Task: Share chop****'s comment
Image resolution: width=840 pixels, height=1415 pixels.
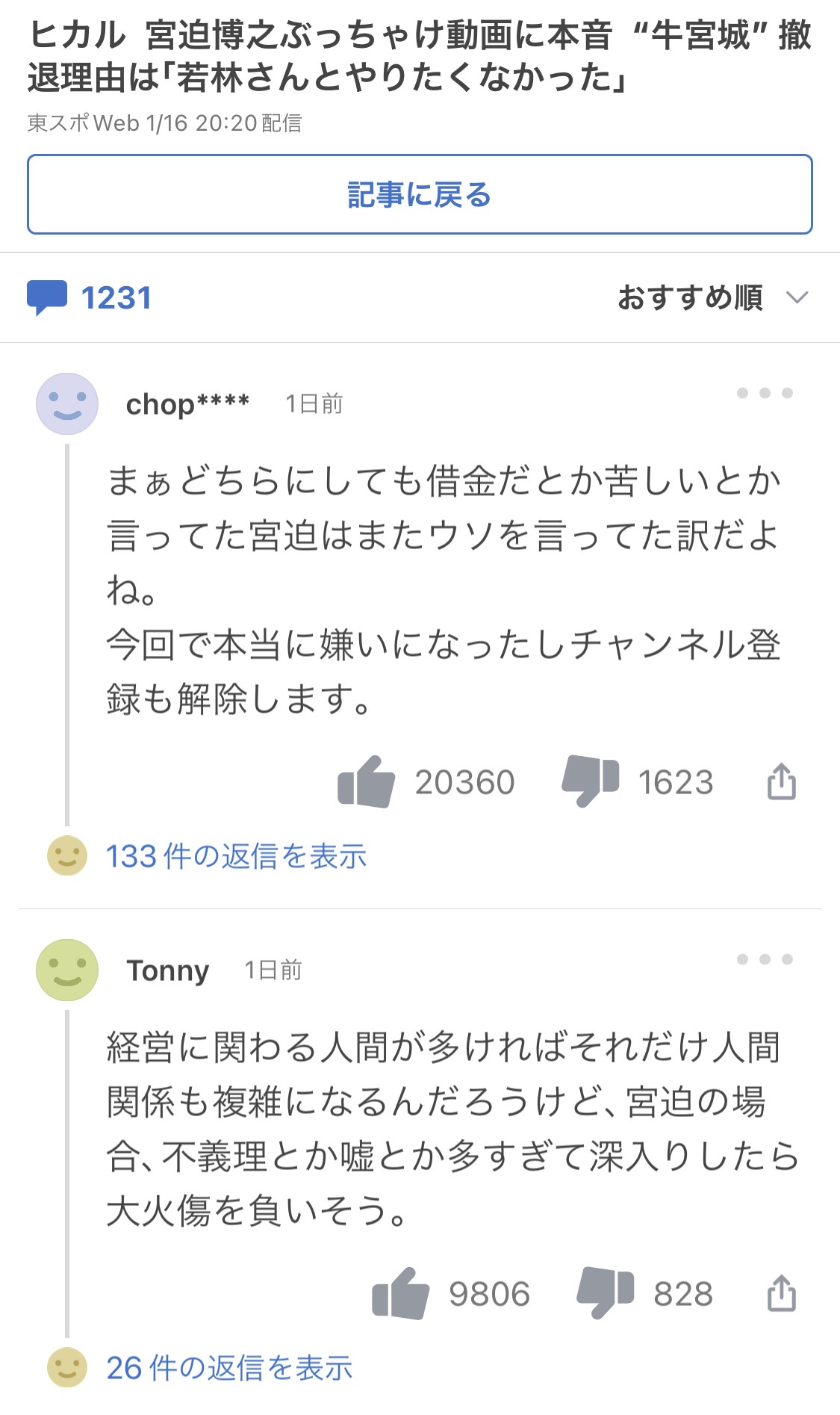Action: [x=781, y=782]
